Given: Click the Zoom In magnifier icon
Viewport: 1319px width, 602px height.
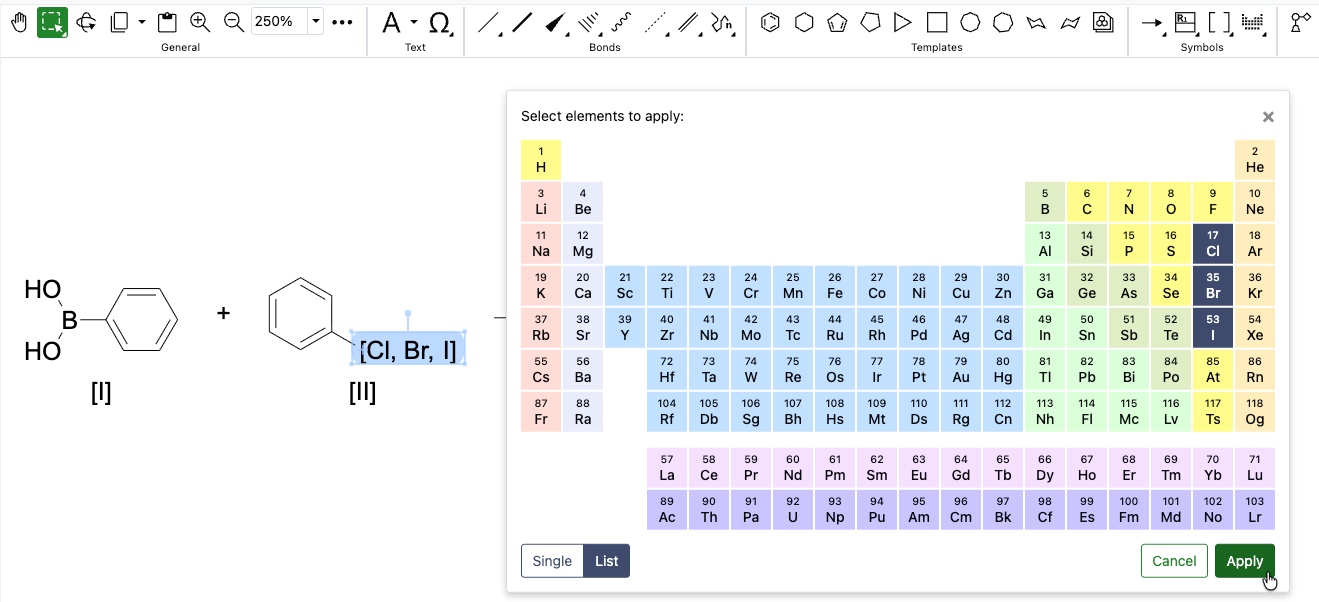Looking at the screenshot, I should pos(200,22).
